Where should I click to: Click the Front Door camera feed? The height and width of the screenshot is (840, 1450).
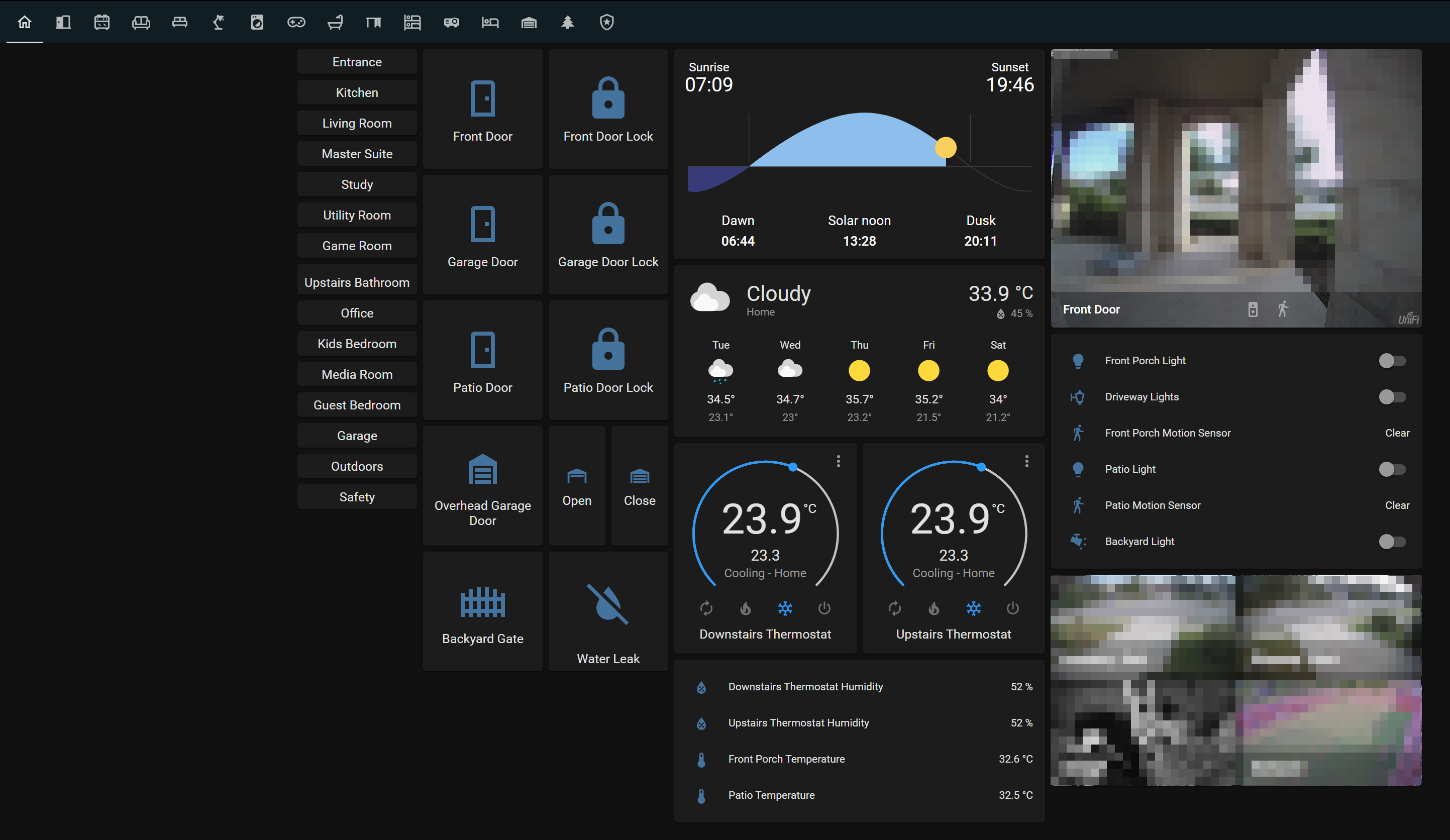1236,184
